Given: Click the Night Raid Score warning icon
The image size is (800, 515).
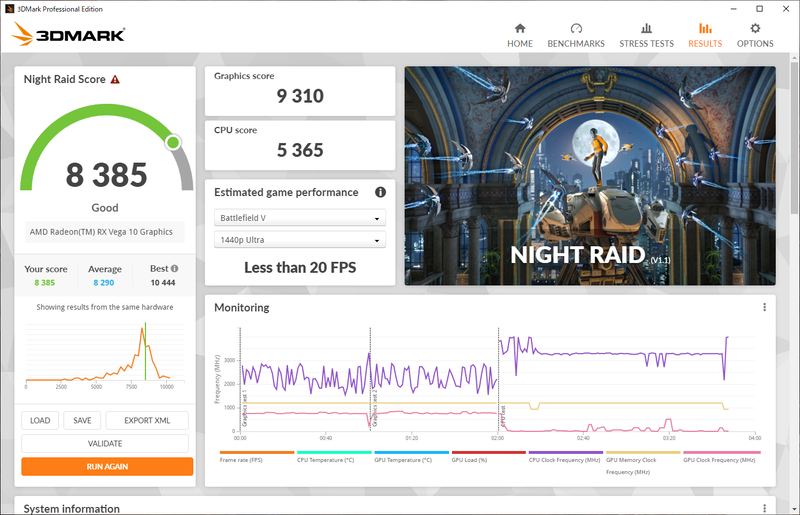Looking at the screenshot, I should click(x=115, y=80).
